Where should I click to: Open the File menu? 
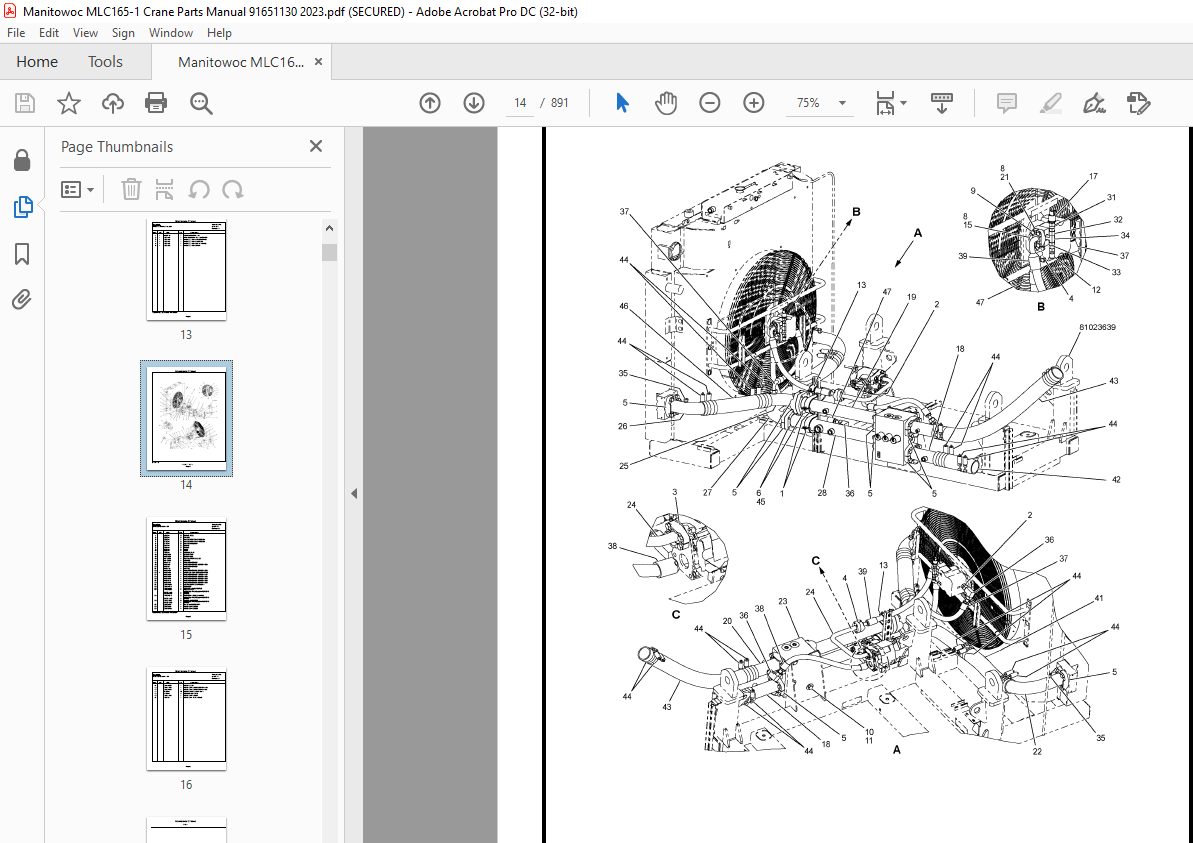pyautogui.click(x=16, y=33)
